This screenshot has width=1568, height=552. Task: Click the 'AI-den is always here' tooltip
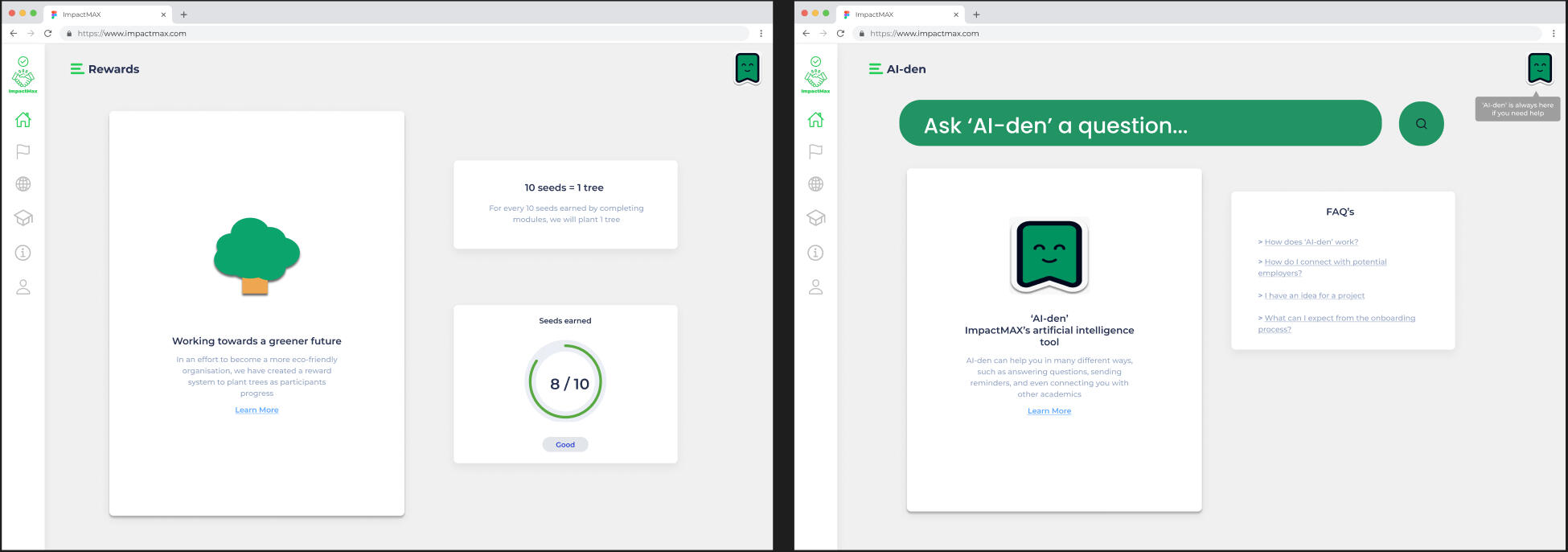tap(1518, 109)
